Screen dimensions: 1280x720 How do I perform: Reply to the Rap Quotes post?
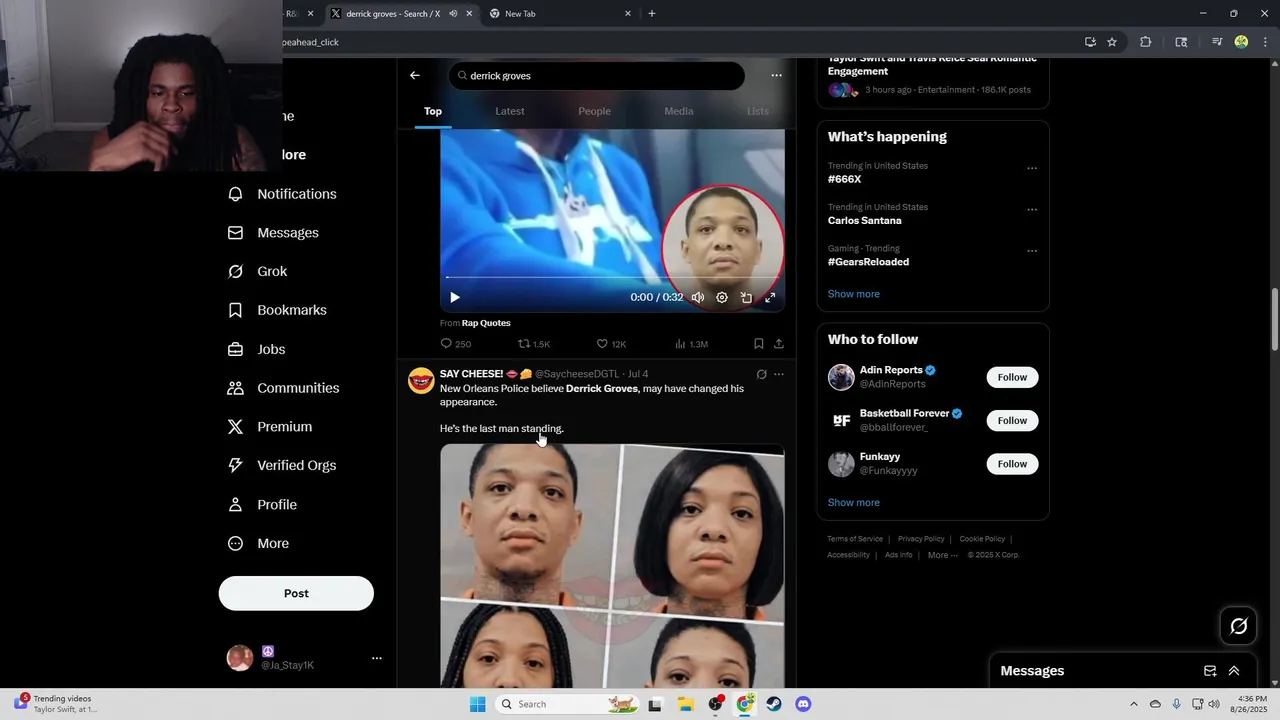456,344
